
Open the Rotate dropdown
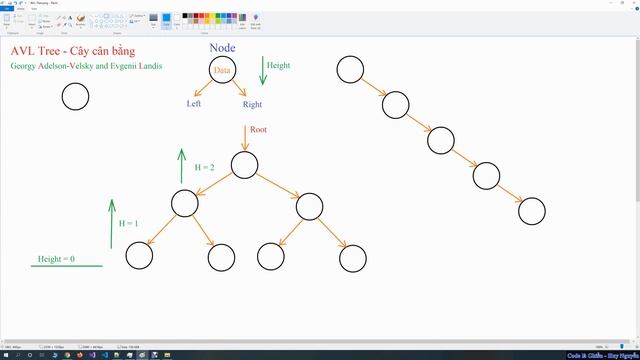pyautogui.click(x=45, y=27)
